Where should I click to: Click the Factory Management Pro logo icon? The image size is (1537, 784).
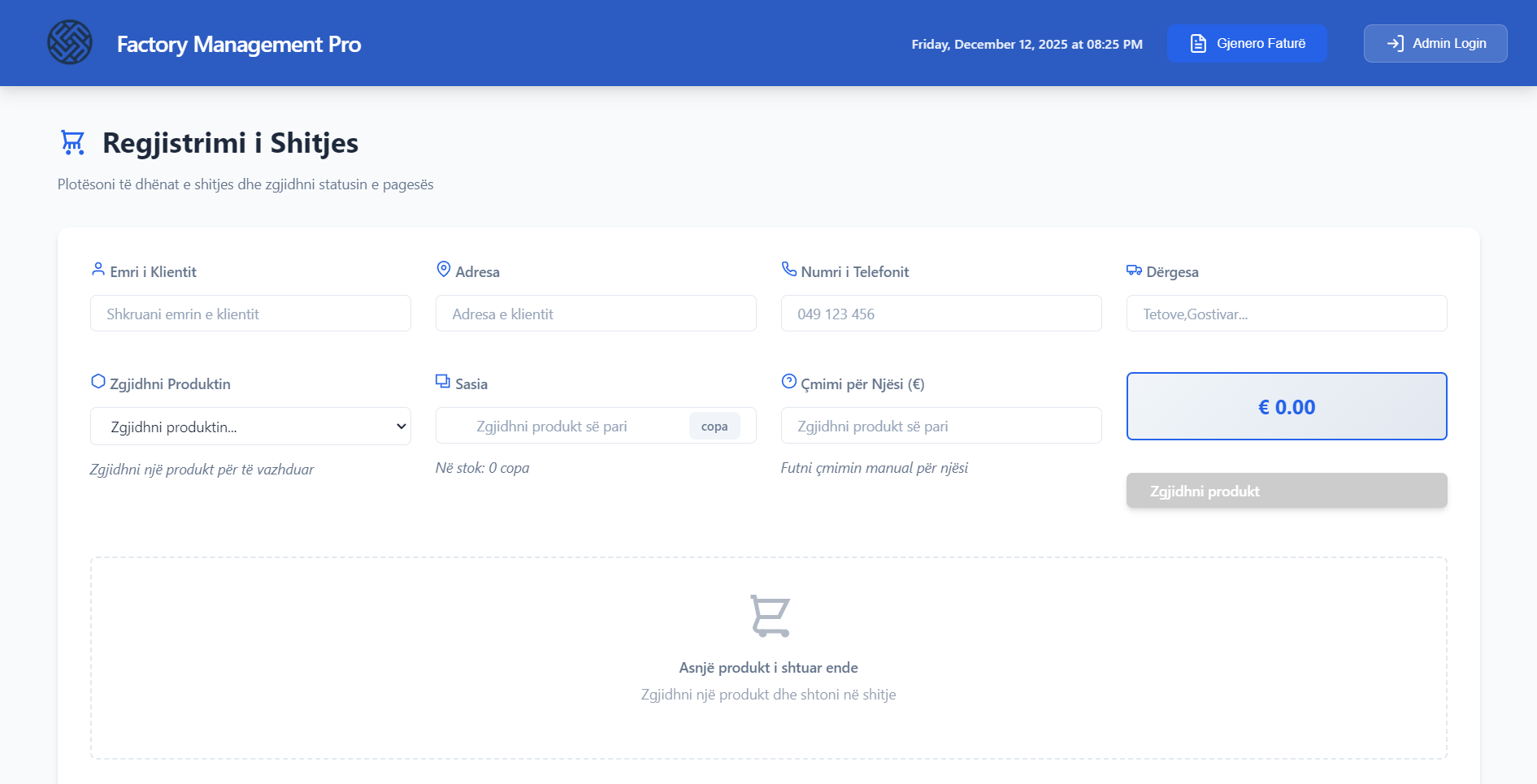(x=71, y=42)
